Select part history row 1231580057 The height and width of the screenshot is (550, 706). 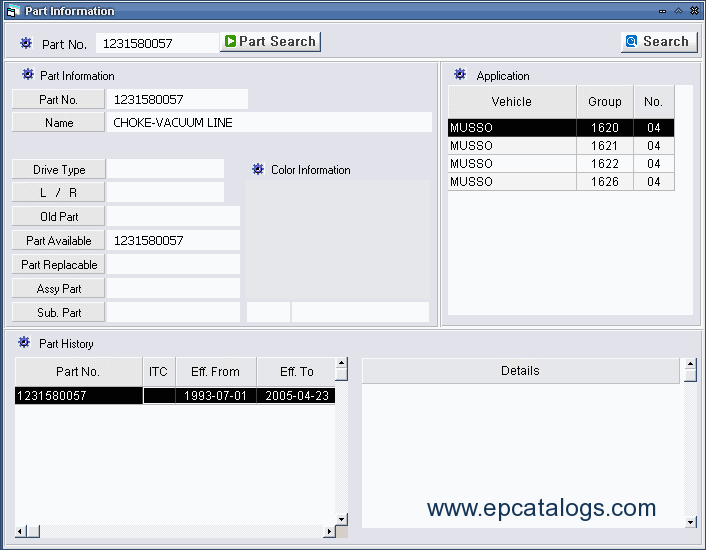point(78,396)
